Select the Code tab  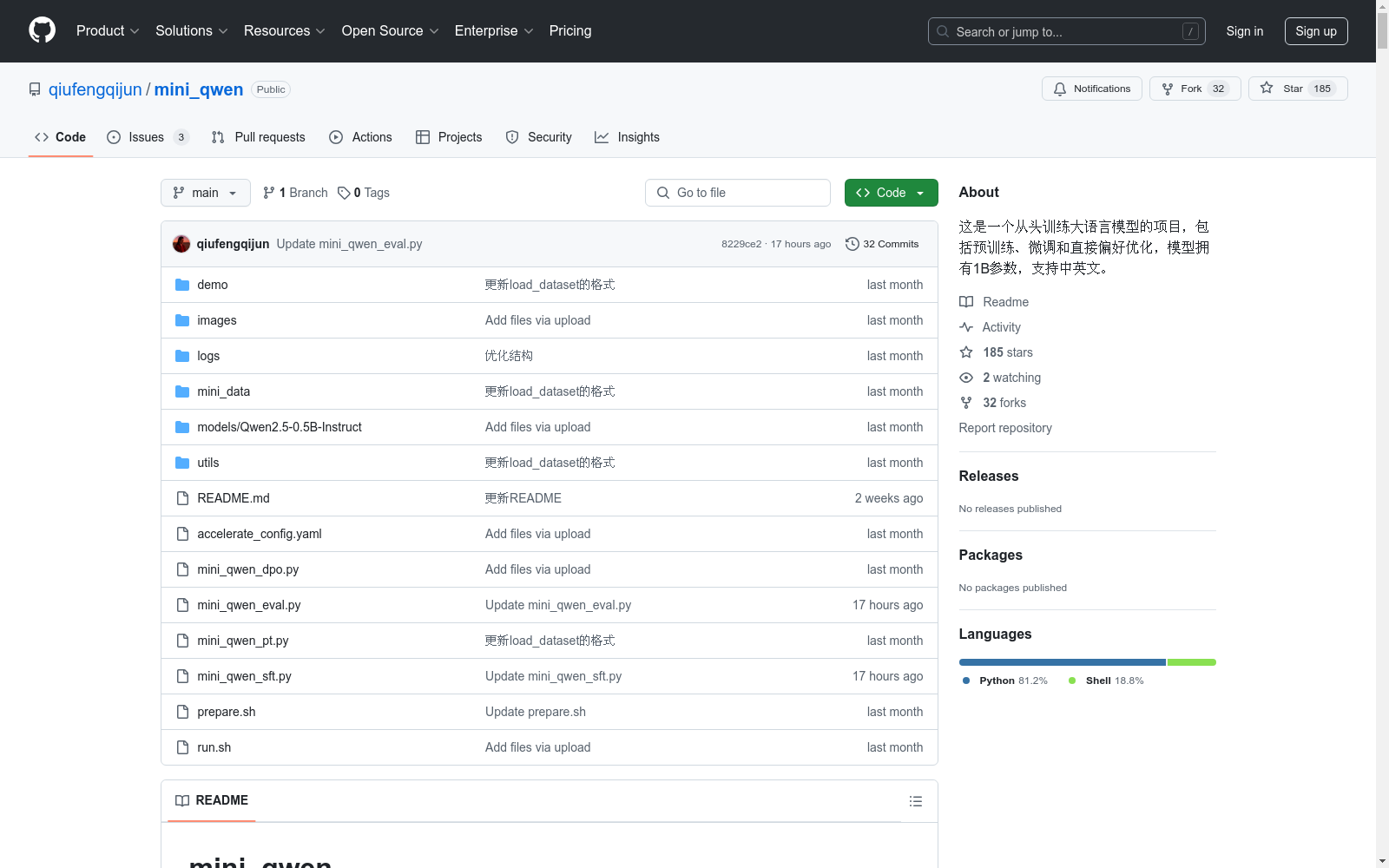pos(60,137)
